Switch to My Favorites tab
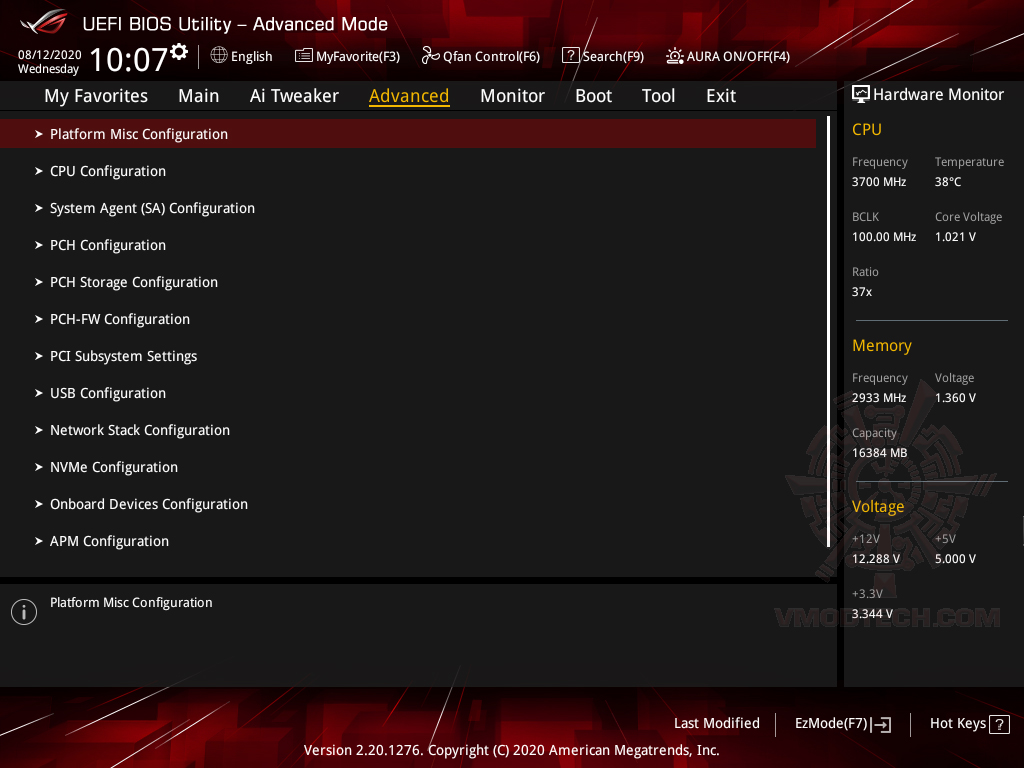 (x=96, y=96)
